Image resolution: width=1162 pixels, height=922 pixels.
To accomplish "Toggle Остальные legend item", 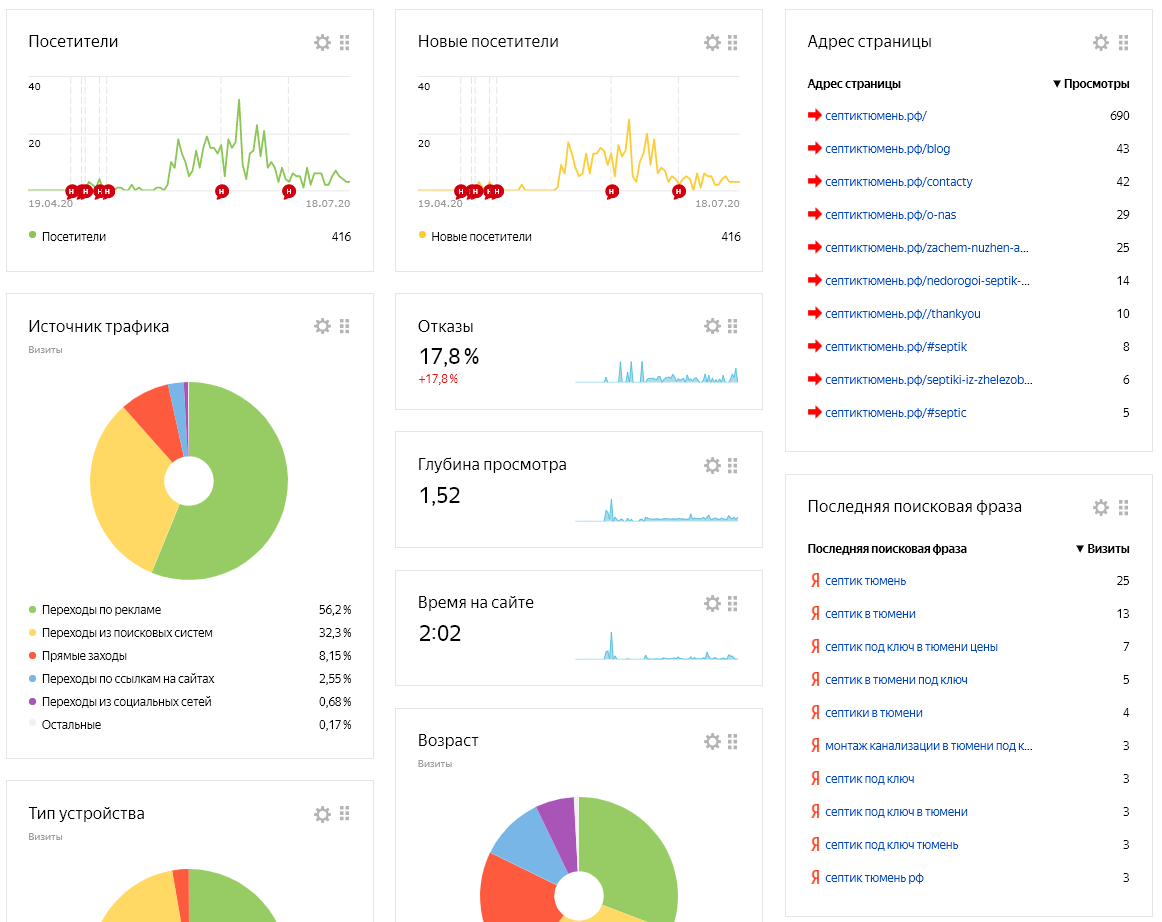I will pyautogui.click(x=65, y=725).
